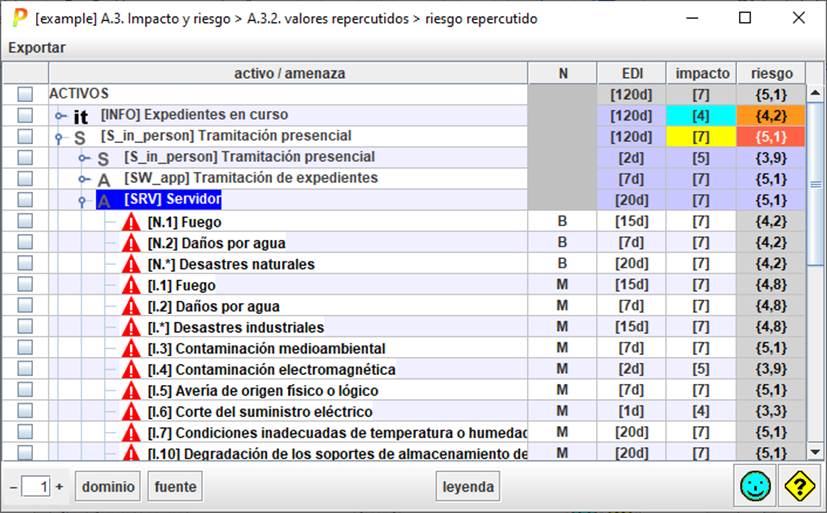Click warning triangle for [I.2] Daños por agua
The width and height of the screenshot is (827, 513).
point(132,306)
